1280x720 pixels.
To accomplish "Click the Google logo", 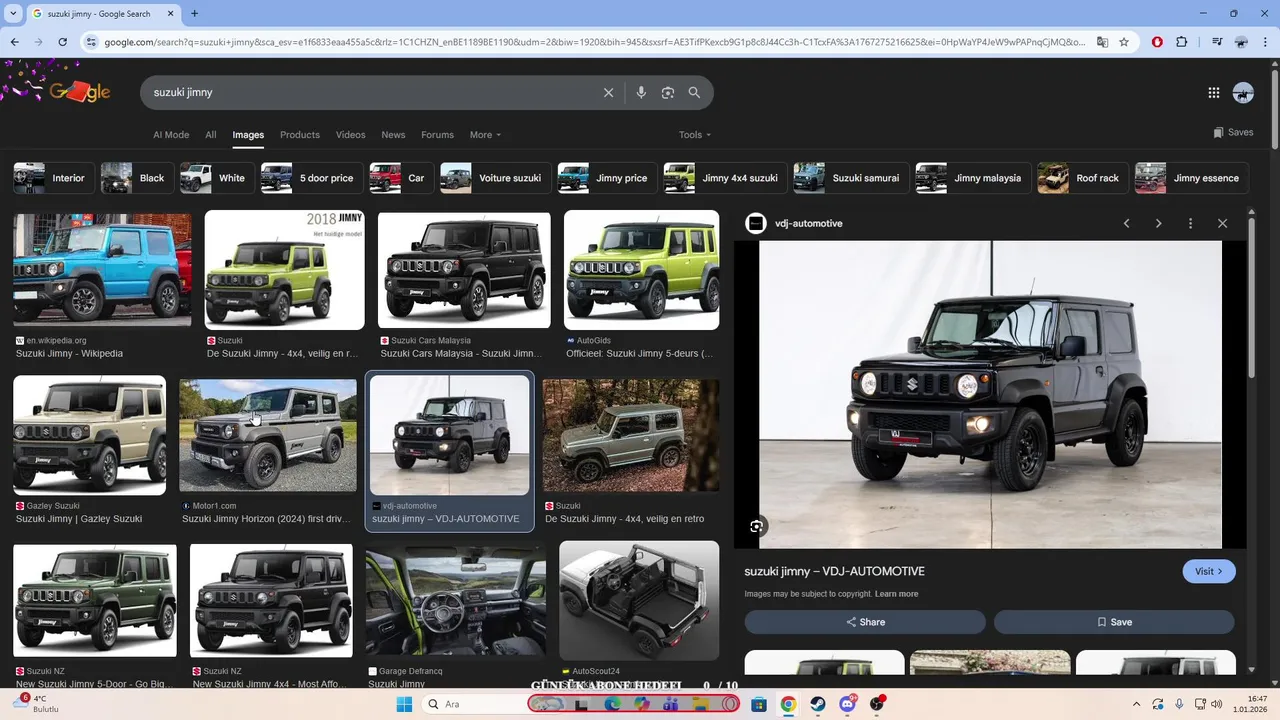I will tap(79, 92).
